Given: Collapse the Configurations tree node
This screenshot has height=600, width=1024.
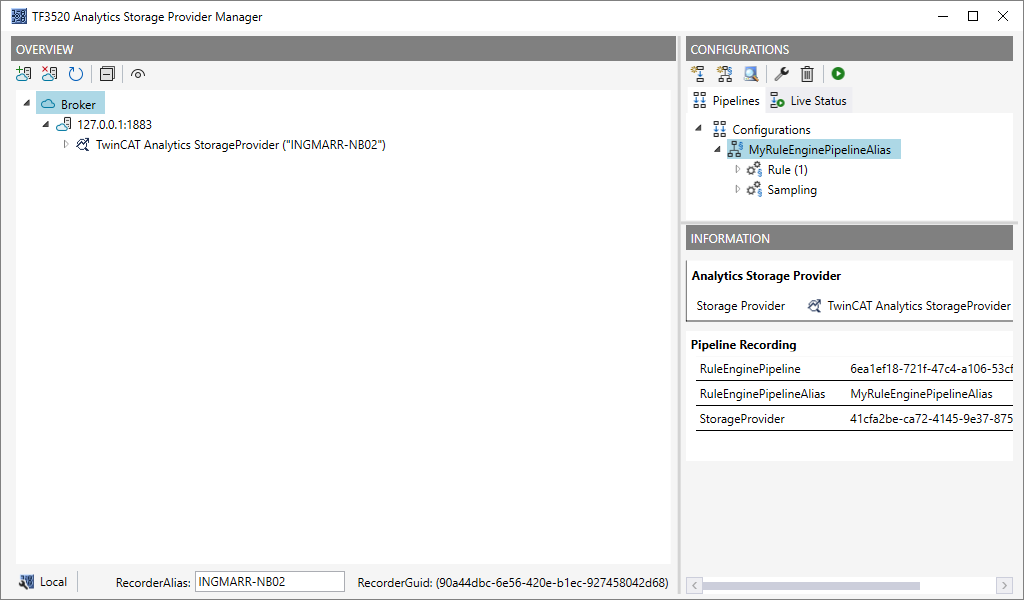Looking at the screenshot, I should 698,129.
